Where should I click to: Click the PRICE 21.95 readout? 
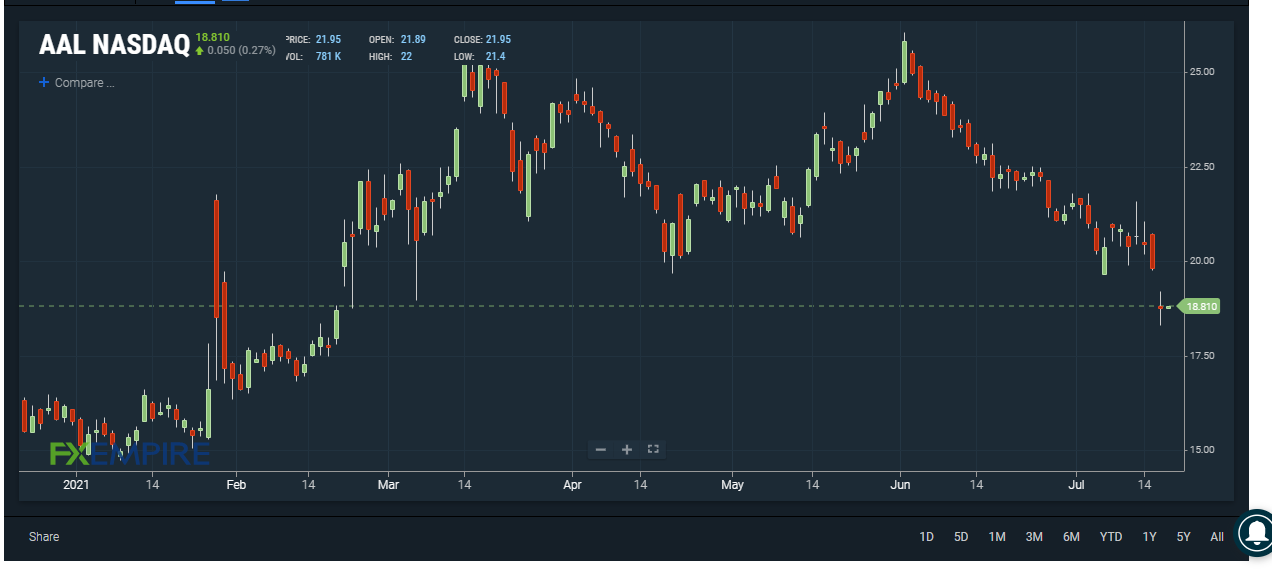click(x=314, y=40)
